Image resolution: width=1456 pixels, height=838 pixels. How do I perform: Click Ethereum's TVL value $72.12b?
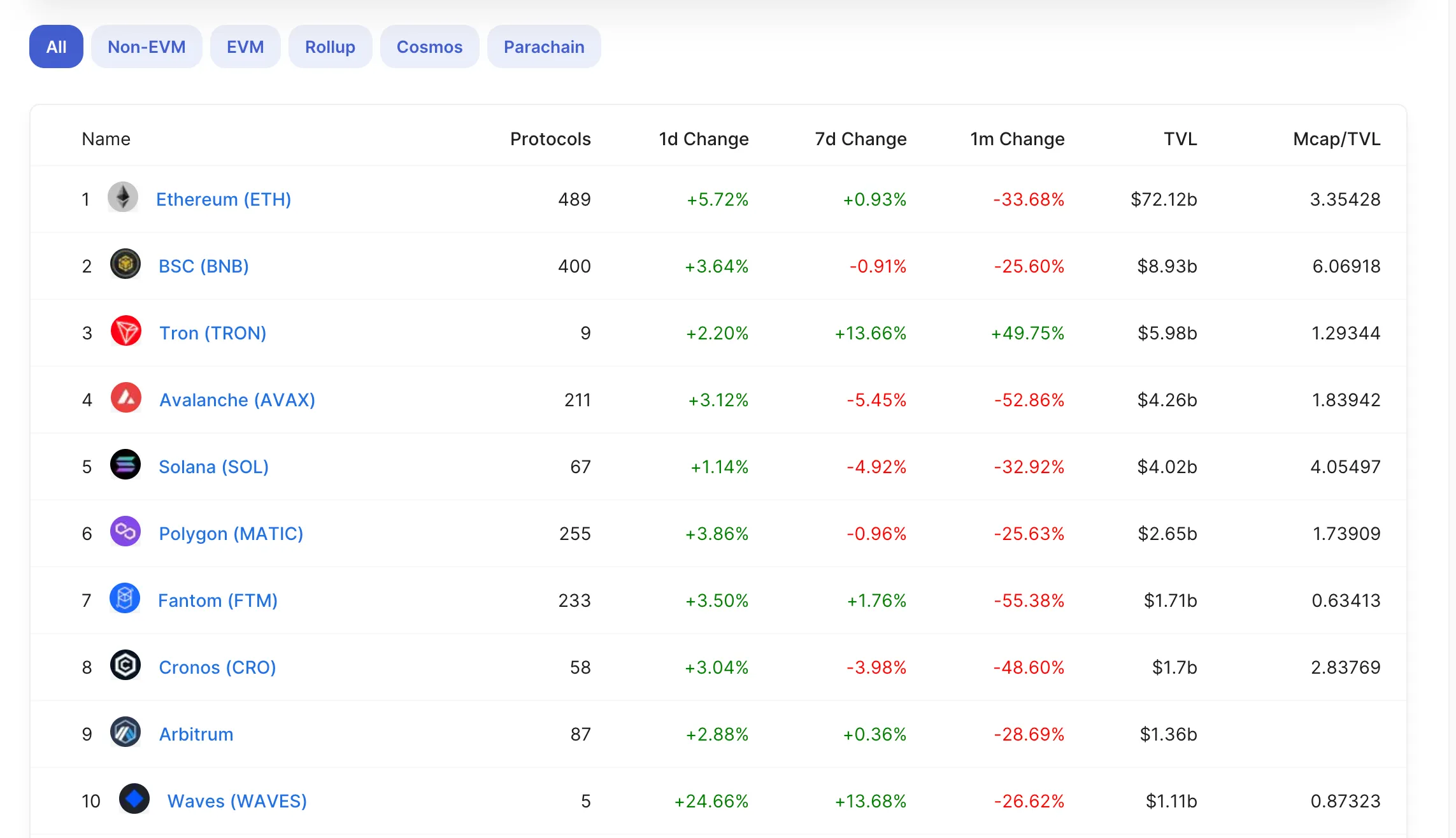pyautogui.click(x=1164, y=199)
